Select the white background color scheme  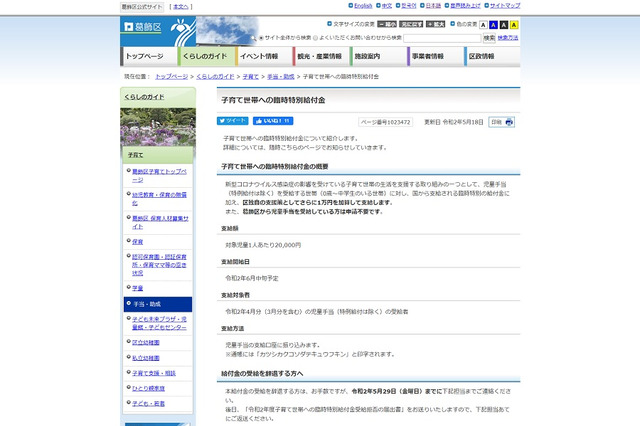483,25
